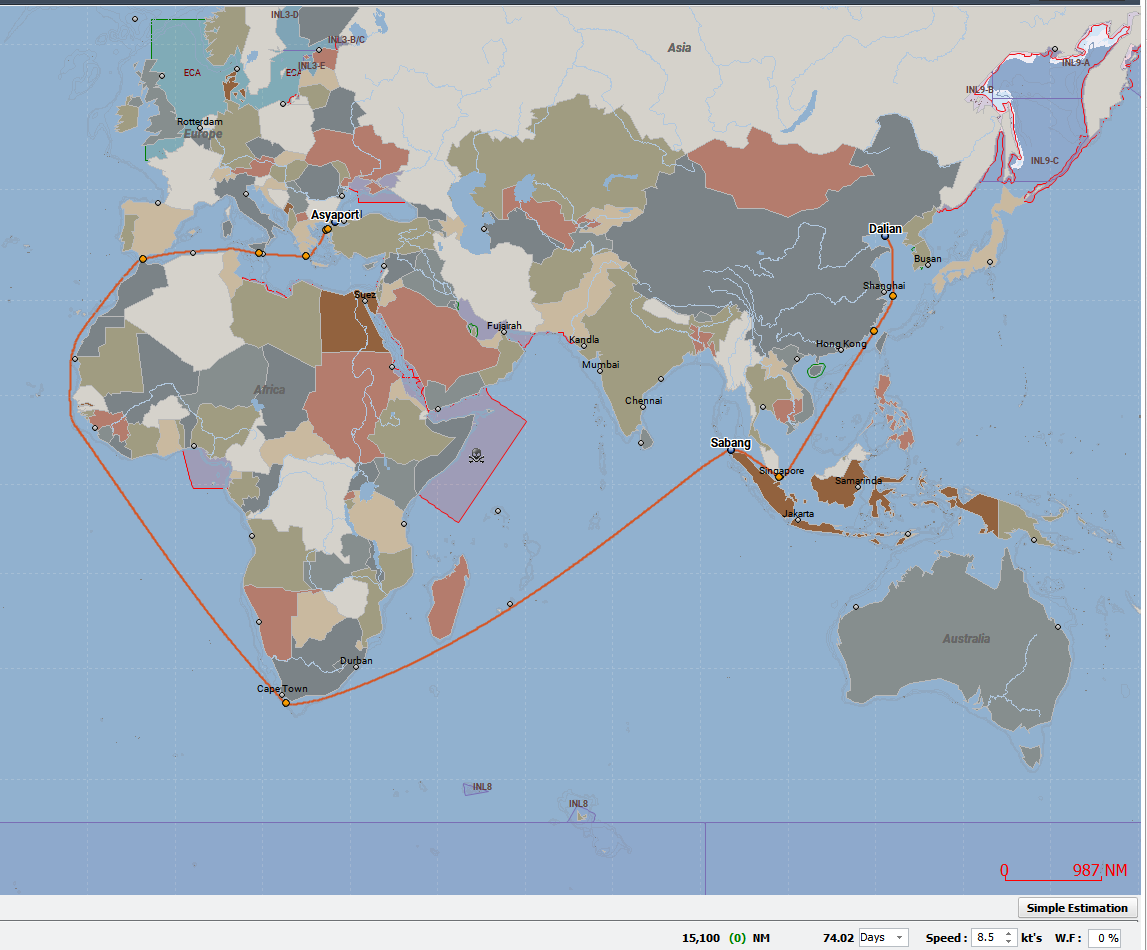Click the Singapore port label
The height and width of the screenshot is (950, 1147).
click(781, 470)
